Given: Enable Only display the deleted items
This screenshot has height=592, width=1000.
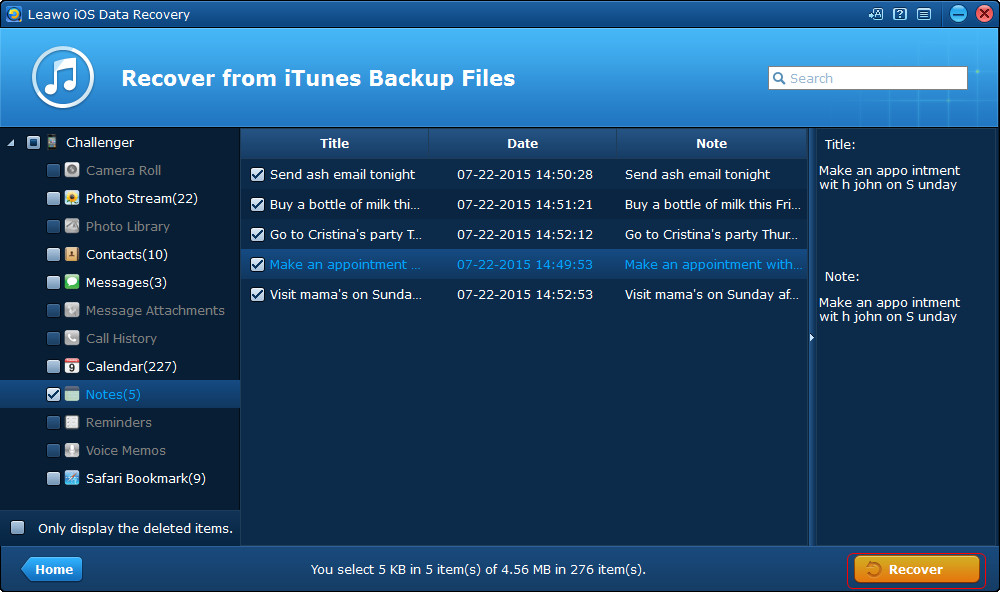Looking at the screenshot, I should (x=17, y=528).
